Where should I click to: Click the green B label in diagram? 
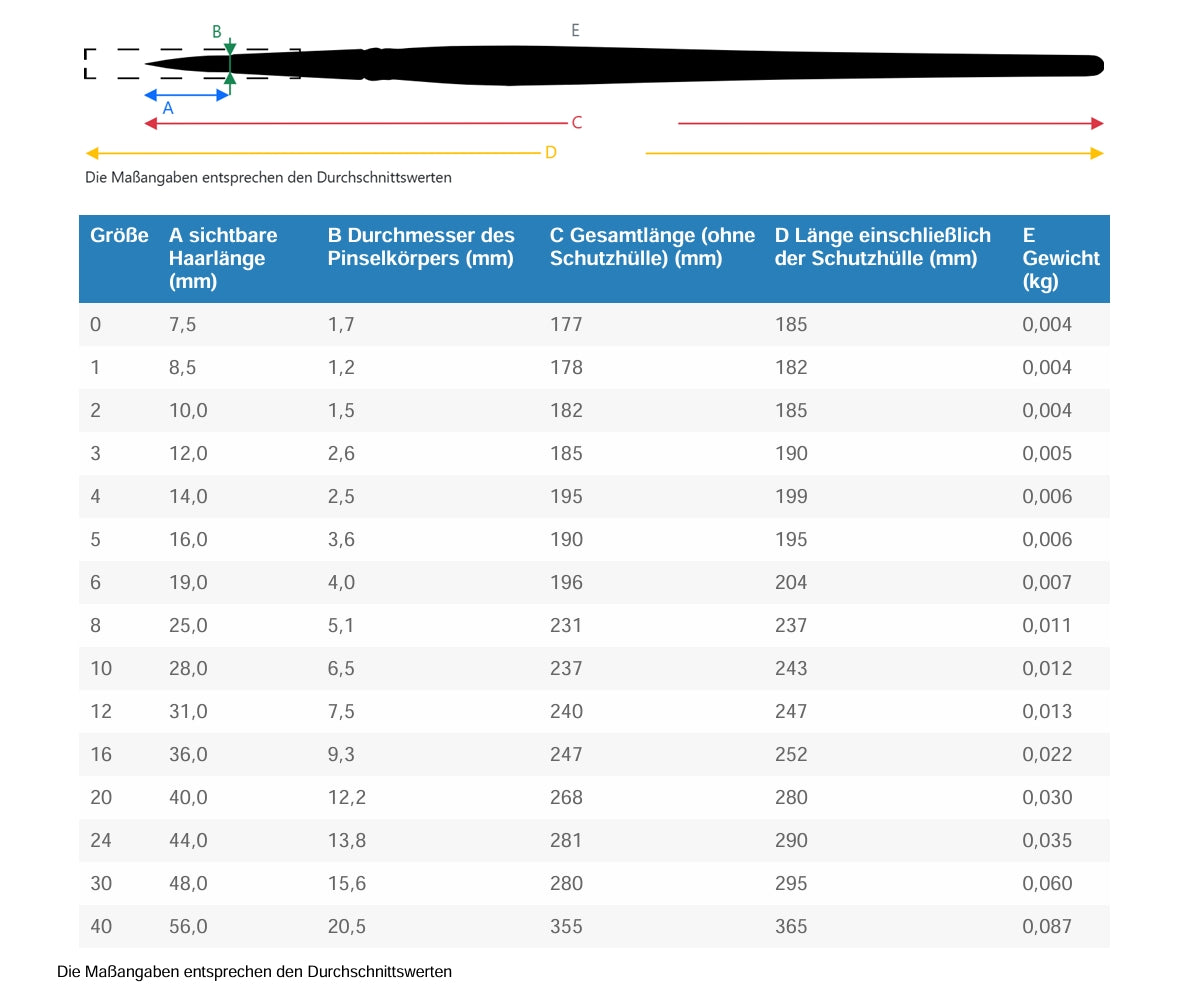(x=217, y=32)
